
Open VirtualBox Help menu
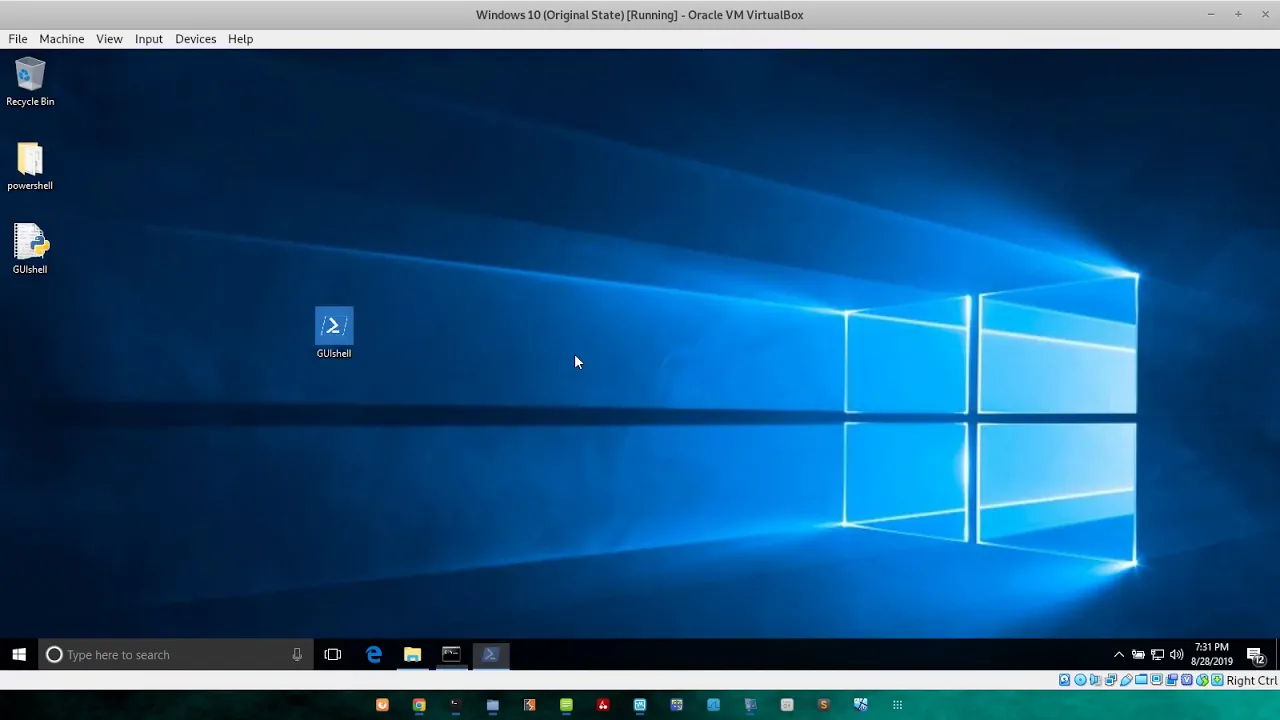(x=240, y=39)
